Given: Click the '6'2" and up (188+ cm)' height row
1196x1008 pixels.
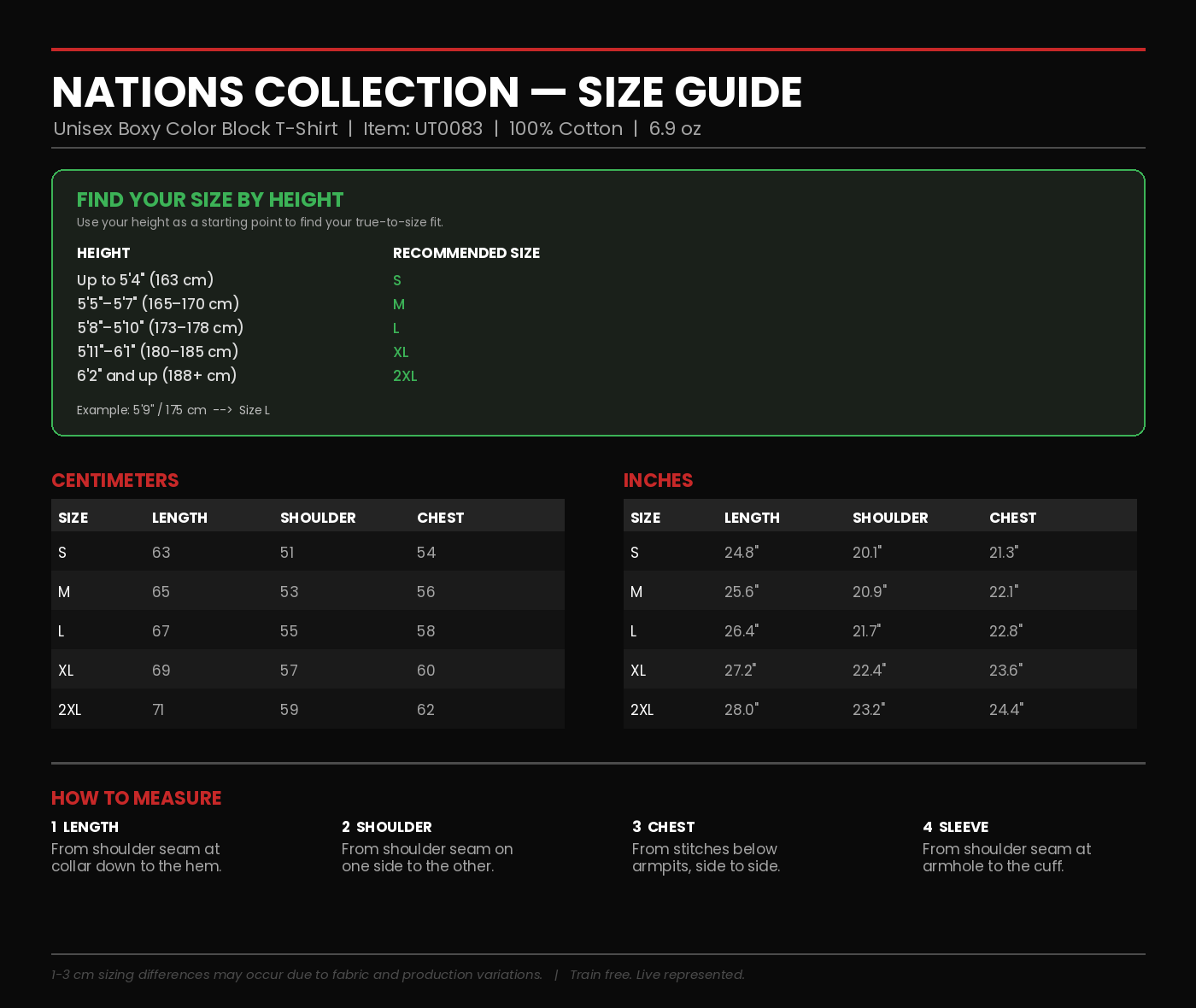Looking at the screenshot, I should (157, 376).
